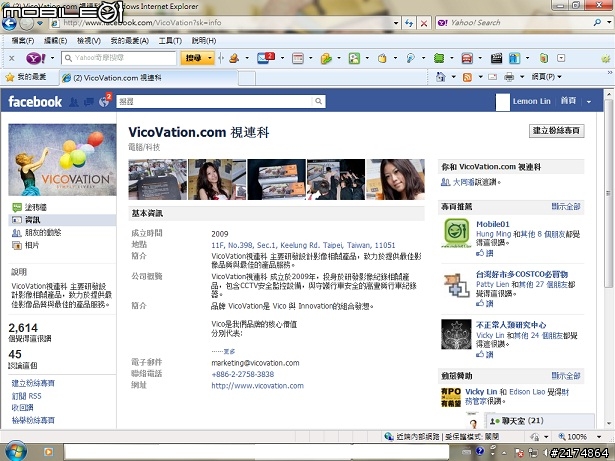Select 資訊 in the left sidebar
The height and width of the screenshot is (461, 615).
point(62,220)
